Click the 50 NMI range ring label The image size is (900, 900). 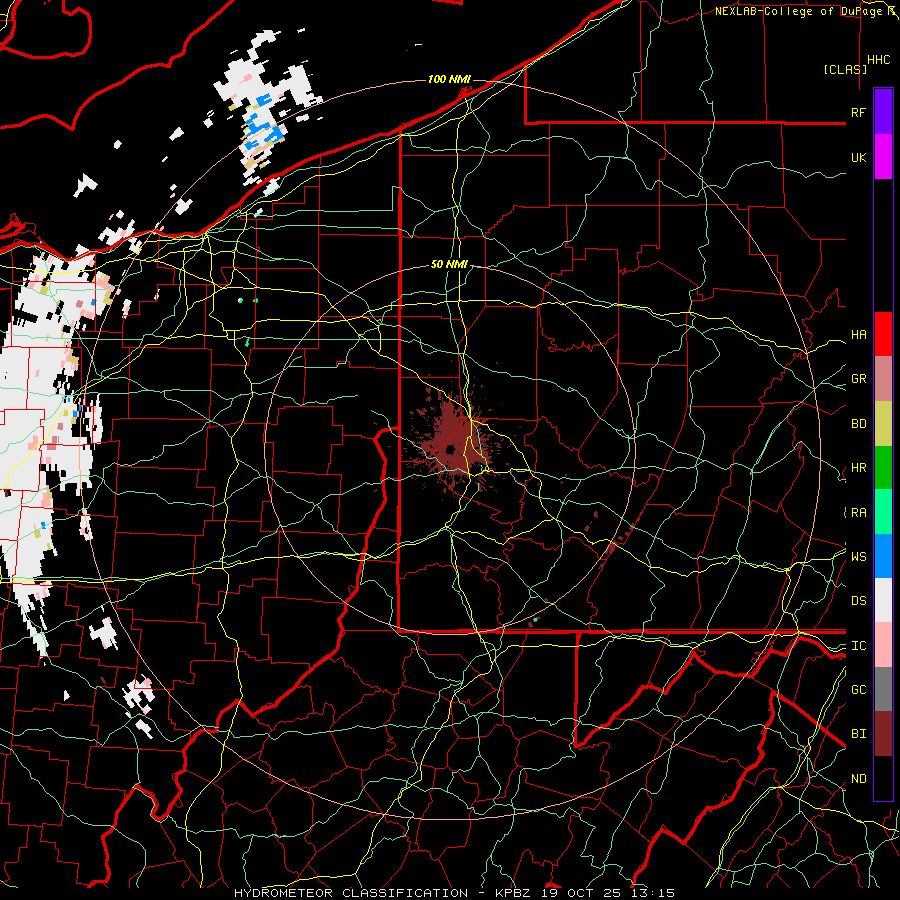pos(449,265)
